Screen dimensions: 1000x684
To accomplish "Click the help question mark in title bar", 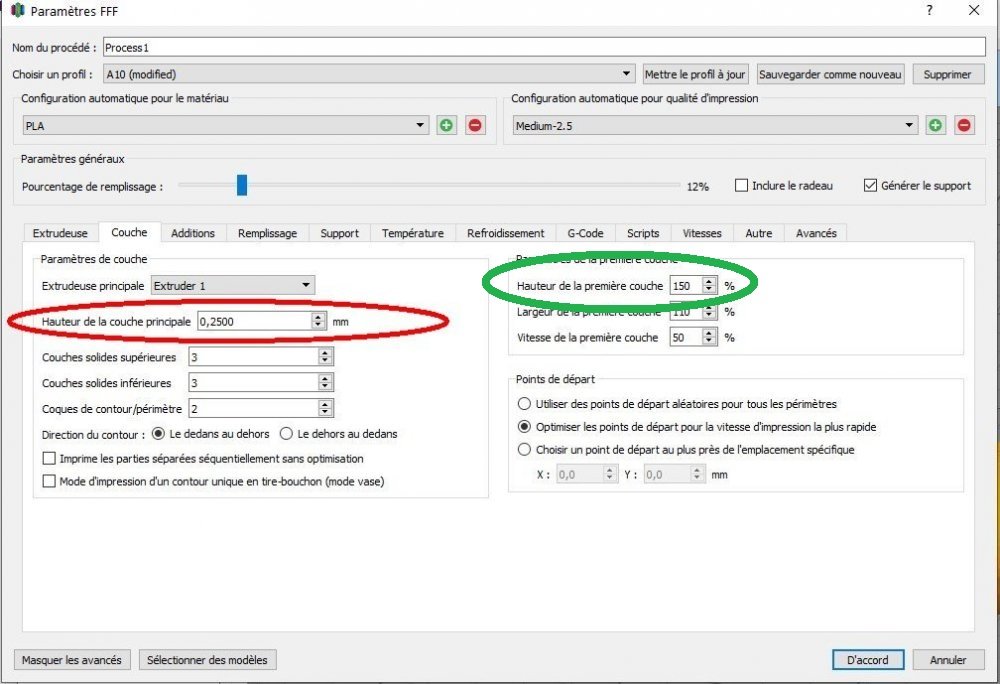I will pyautogui.click(x=929, y=11).
